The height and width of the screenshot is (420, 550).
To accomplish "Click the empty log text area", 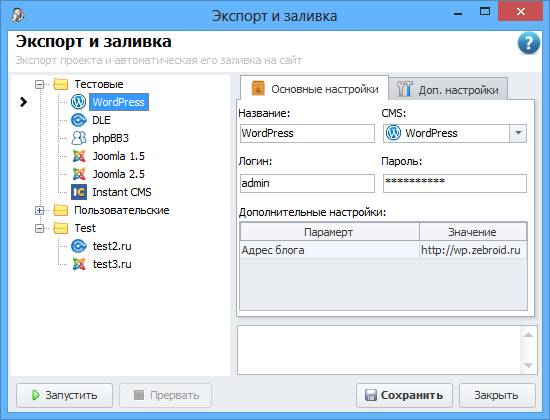I will tap(379, 350).
